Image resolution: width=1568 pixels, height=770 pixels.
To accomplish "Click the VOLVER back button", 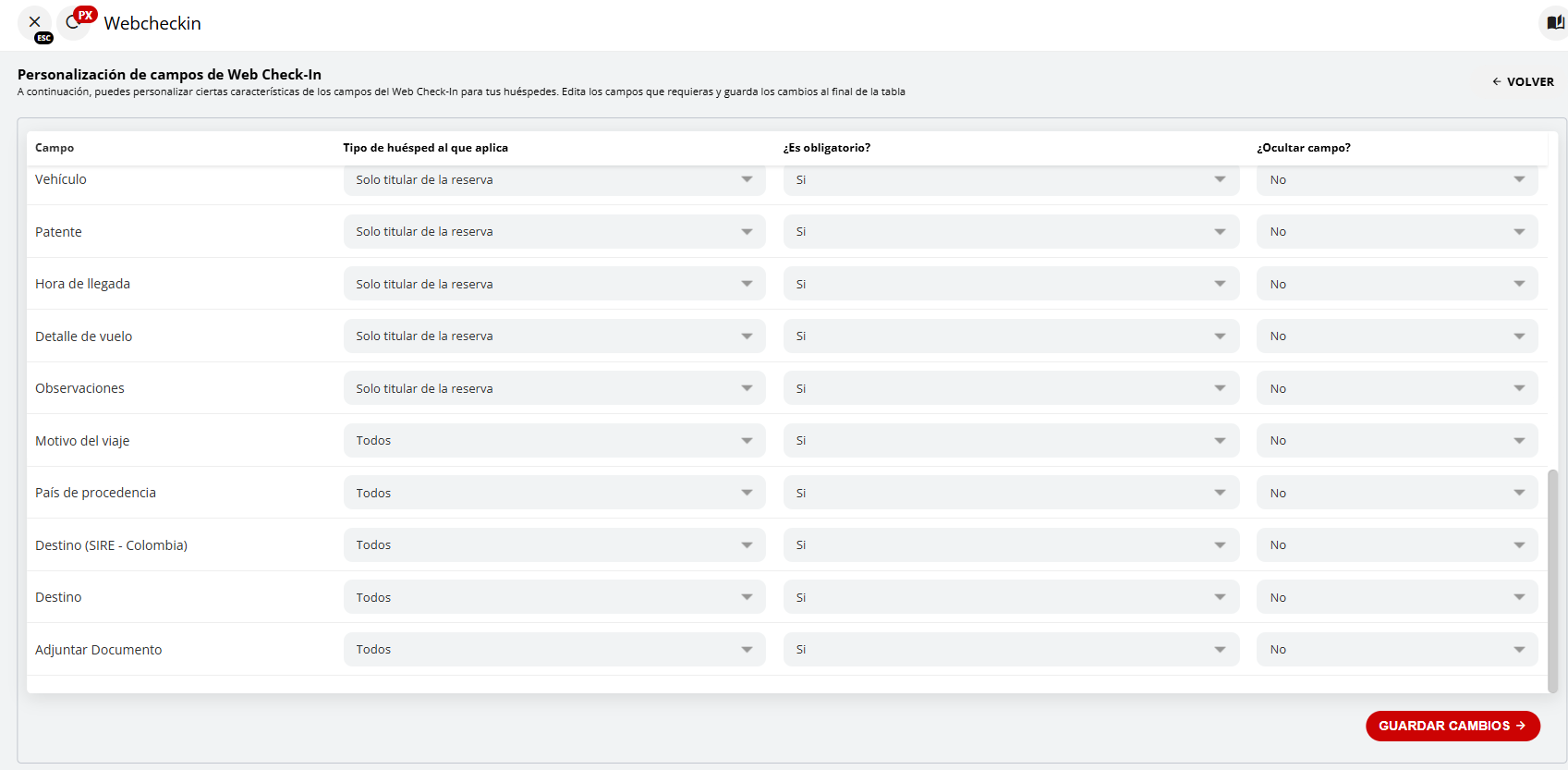I will pos(1523,81).
